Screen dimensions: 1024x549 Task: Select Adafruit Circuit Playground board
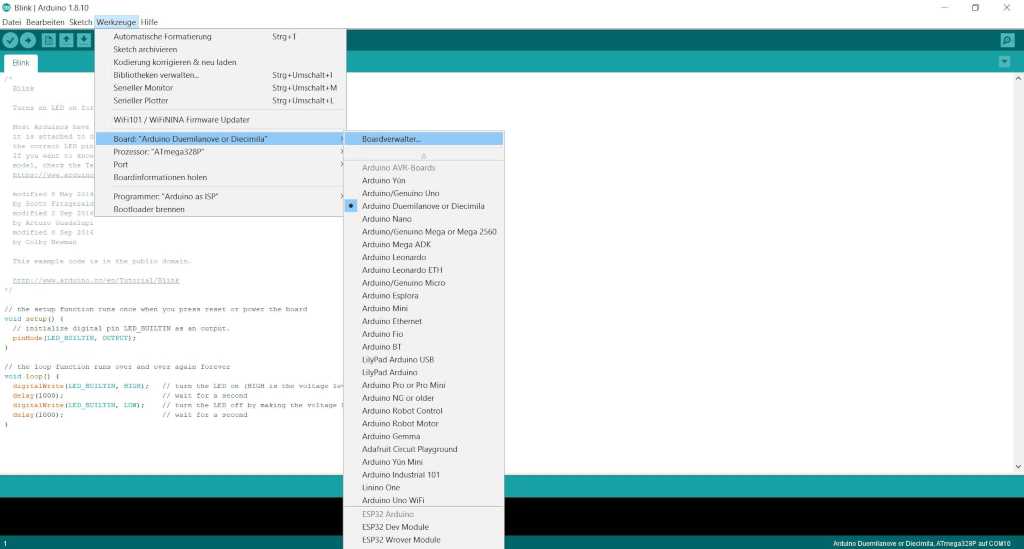click(x=424, y=449)
